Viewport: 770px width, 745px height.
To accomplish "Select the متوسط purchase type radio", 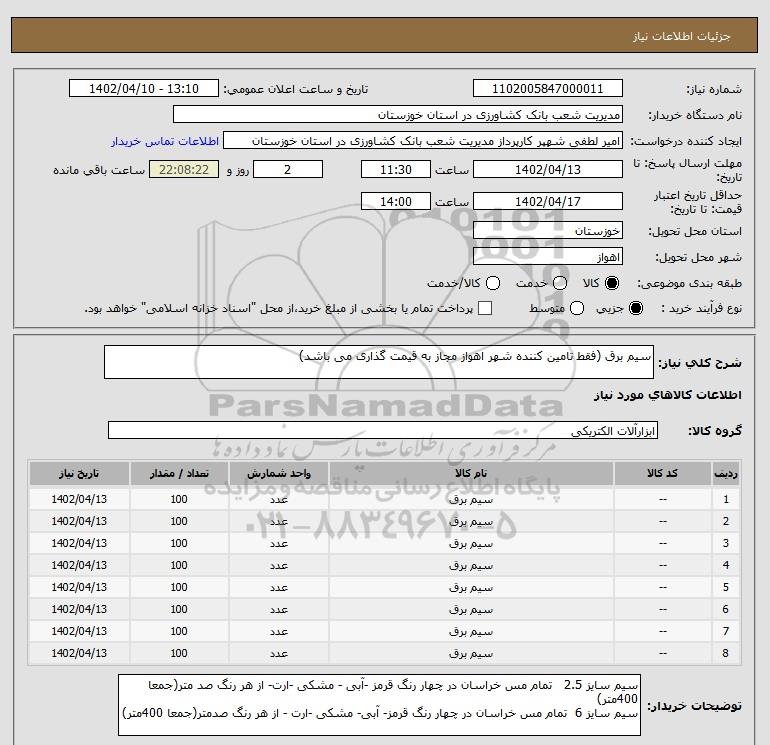I will point(577,308).
